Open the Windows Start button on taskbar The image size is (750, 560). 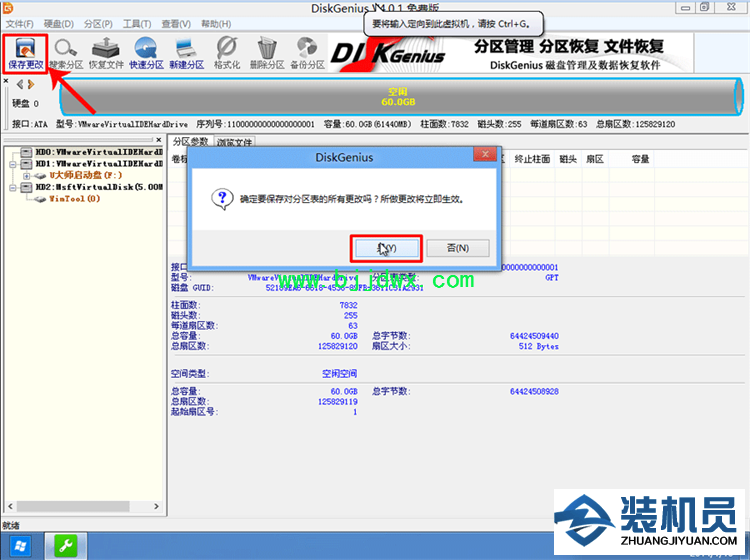[x=20, y=546]
